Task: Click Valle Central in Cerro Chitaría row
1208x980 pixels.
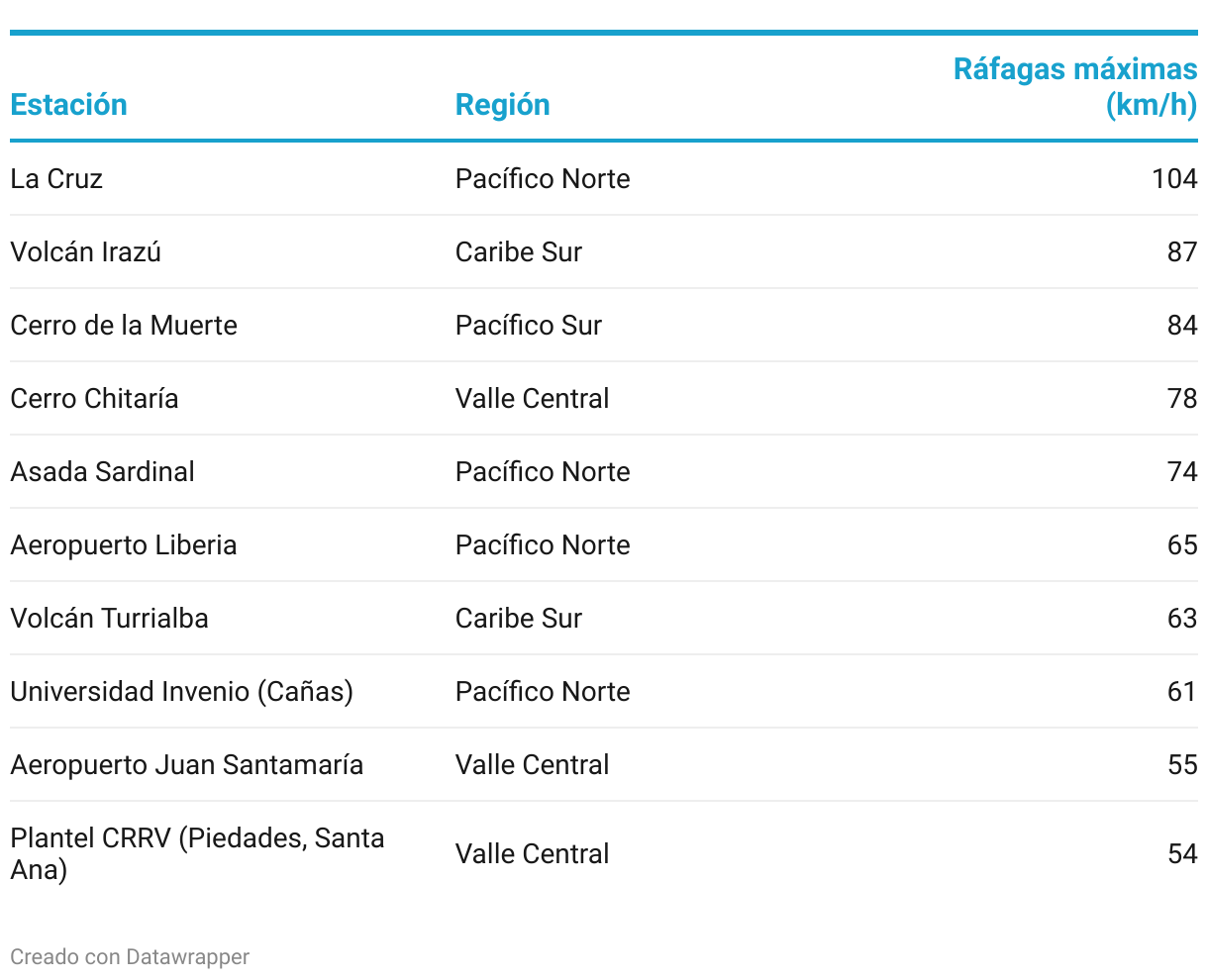Action: point(533,399)
